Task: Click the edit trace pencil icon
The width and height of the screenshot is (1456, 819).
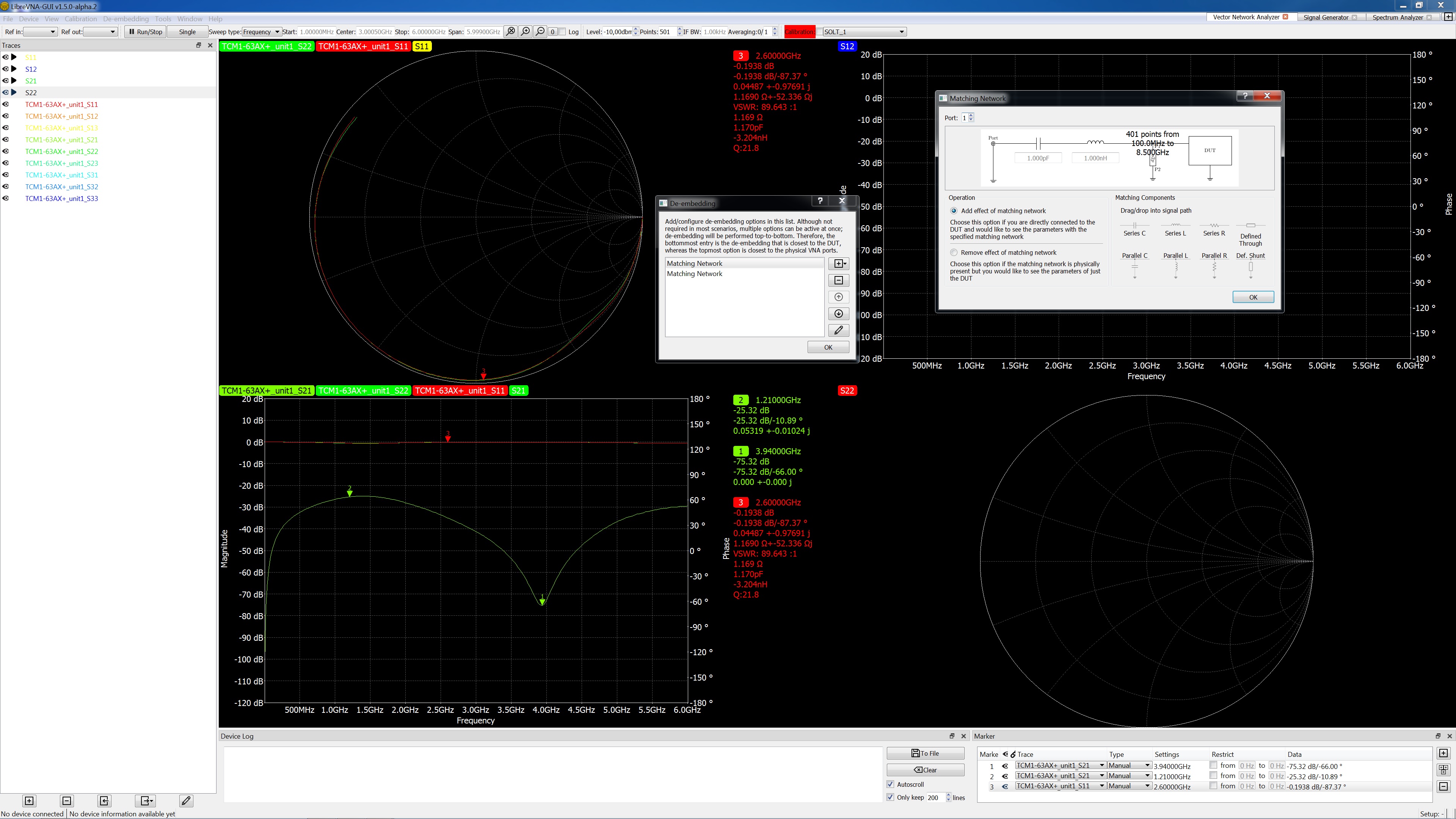Action: click(x=186, y=800)
